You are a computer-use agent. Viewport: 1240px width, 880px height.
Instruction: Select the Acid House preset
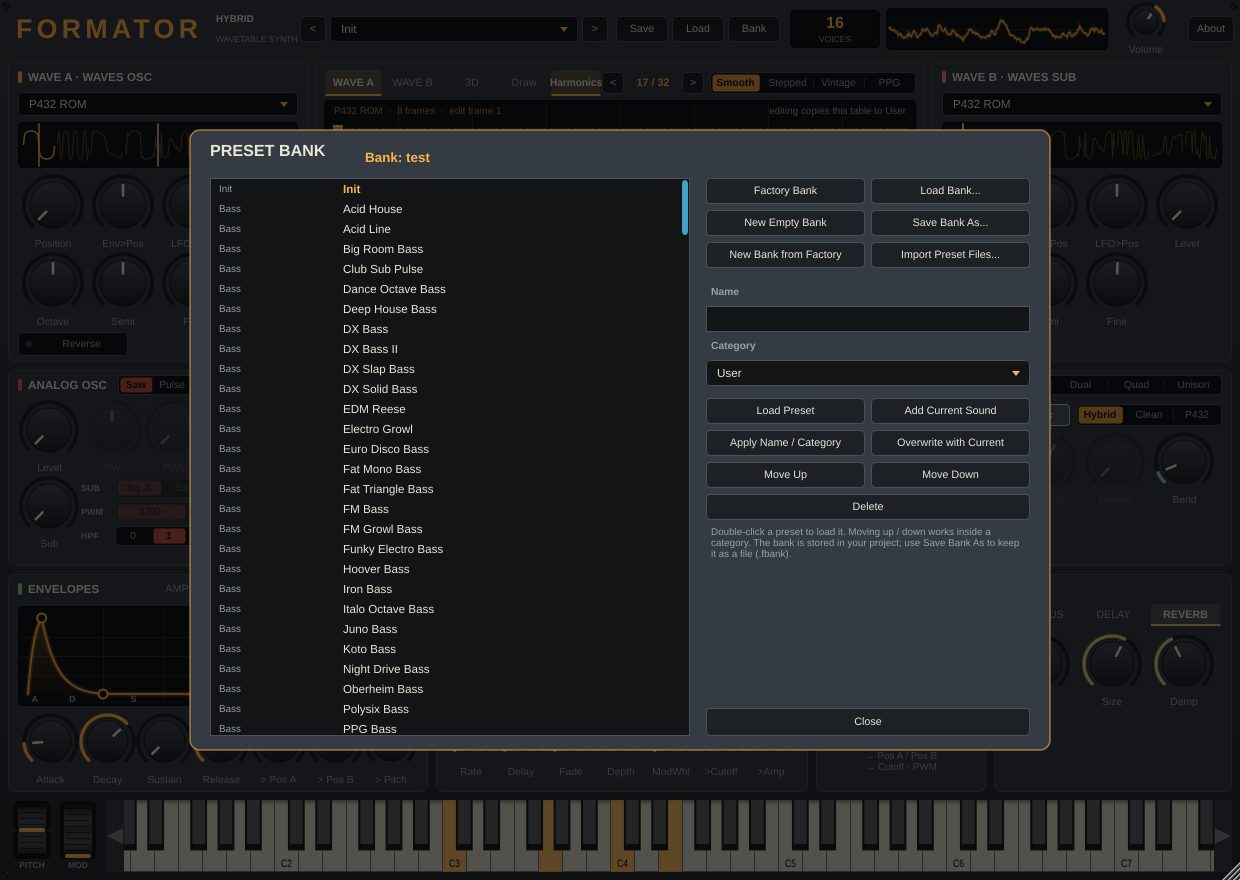click(x=446, y=209)
